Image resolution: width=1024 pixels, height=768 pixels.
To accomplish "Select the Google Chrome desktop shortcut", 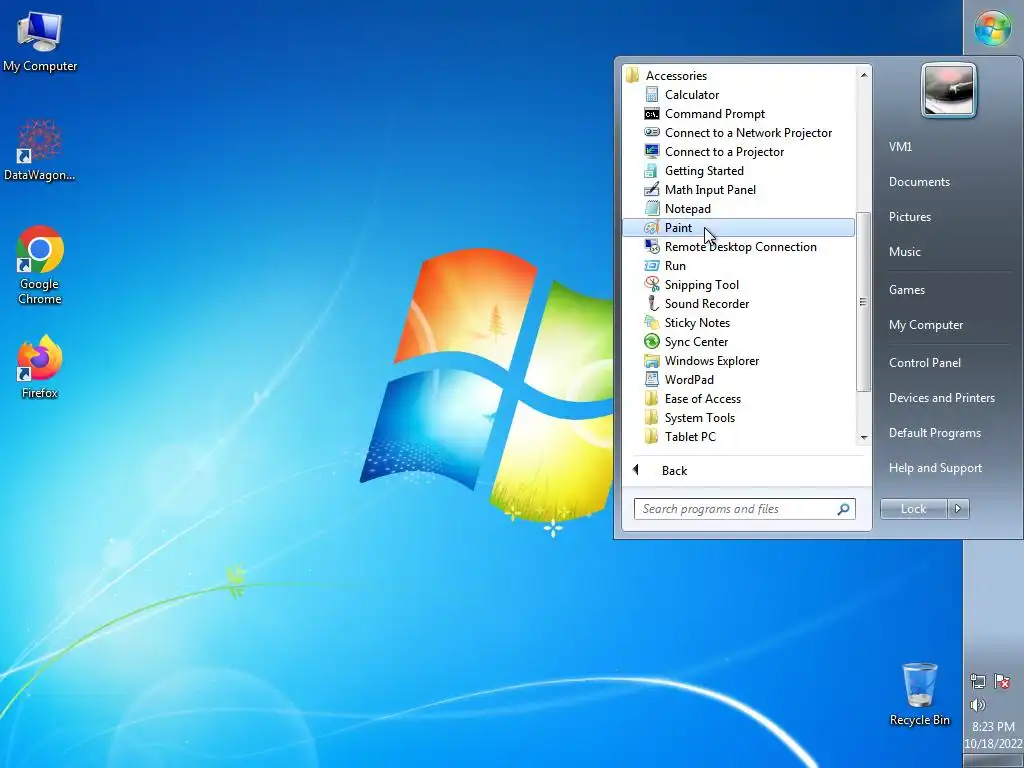I will pyautogui.click(x=40, y=265).
